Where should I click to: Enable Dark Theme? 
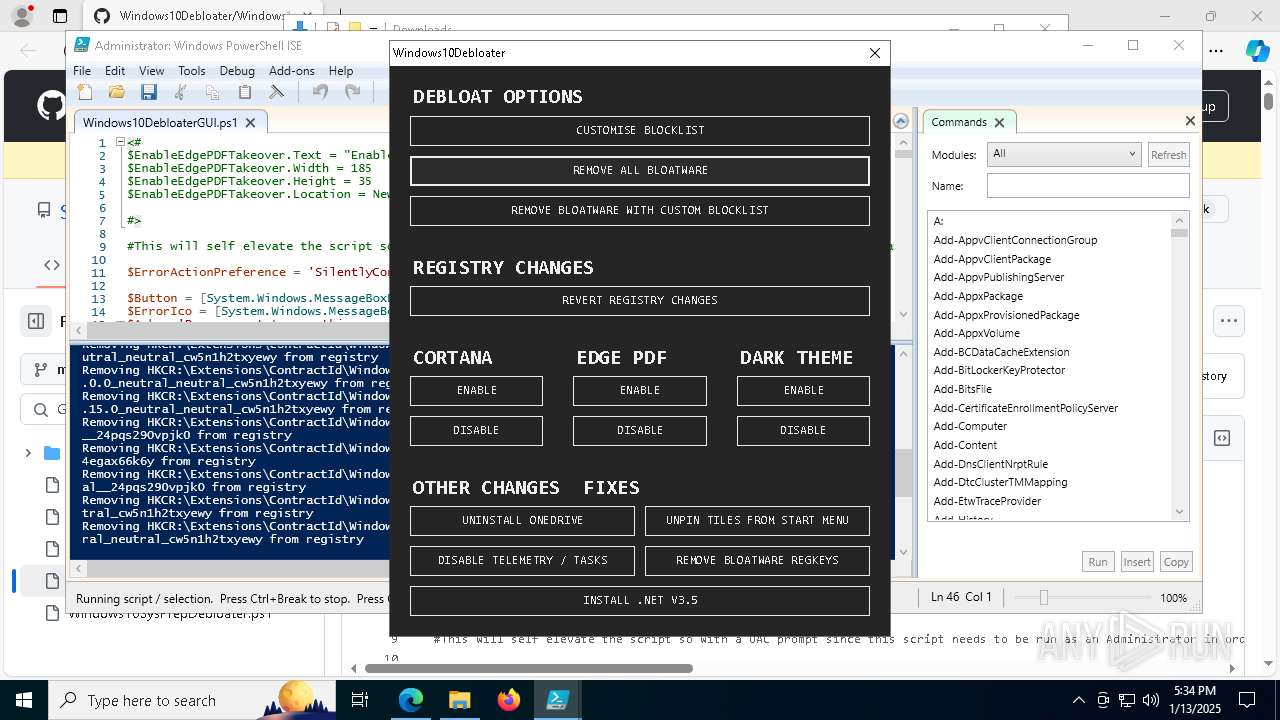click(x=803, y=390)
